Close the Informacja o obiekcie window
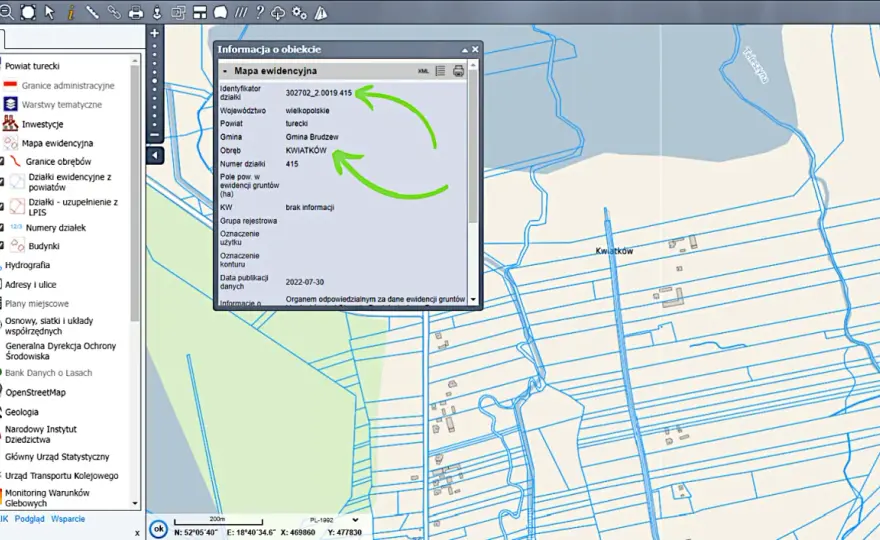880x540 pixels. 475,49
